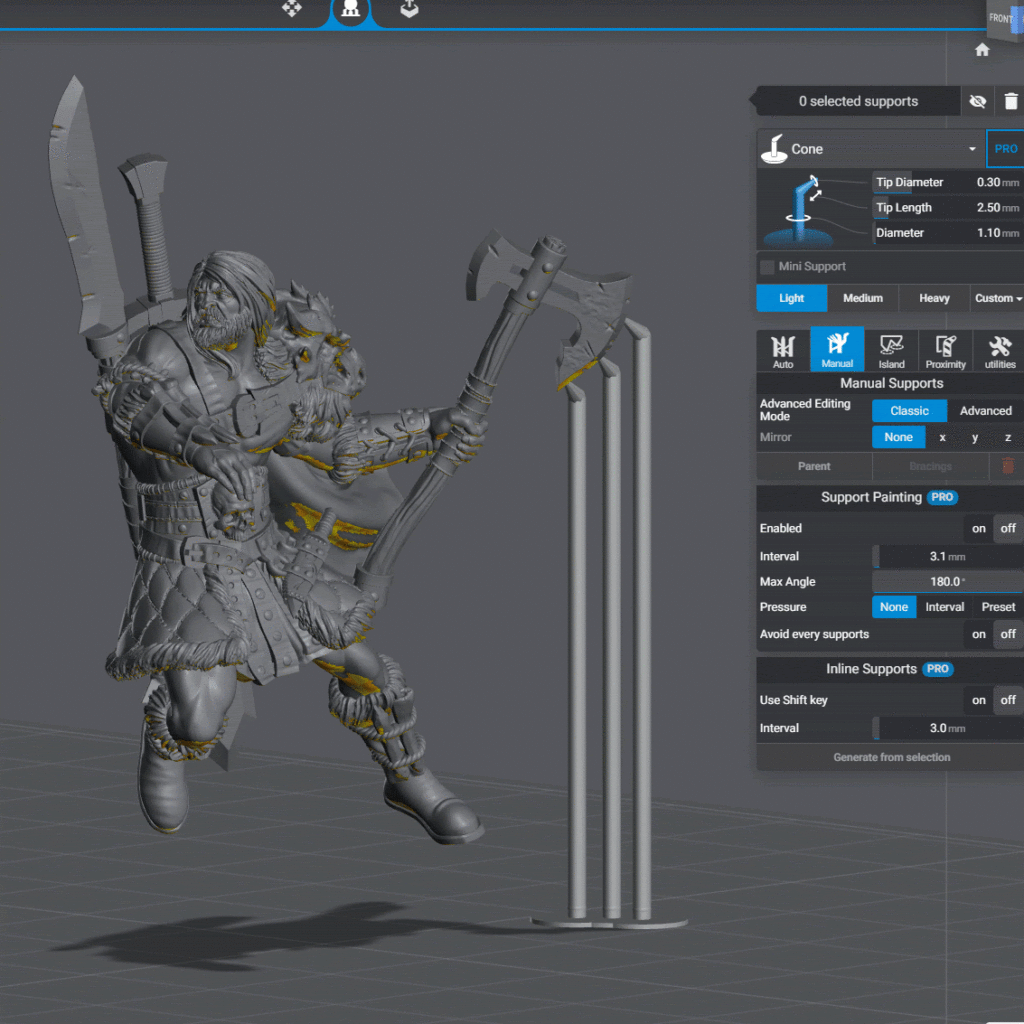This screenshot has height=1024, width=1024.
Task: Open the Layout move-arrows workspace icon
Action: click(292, 9)
